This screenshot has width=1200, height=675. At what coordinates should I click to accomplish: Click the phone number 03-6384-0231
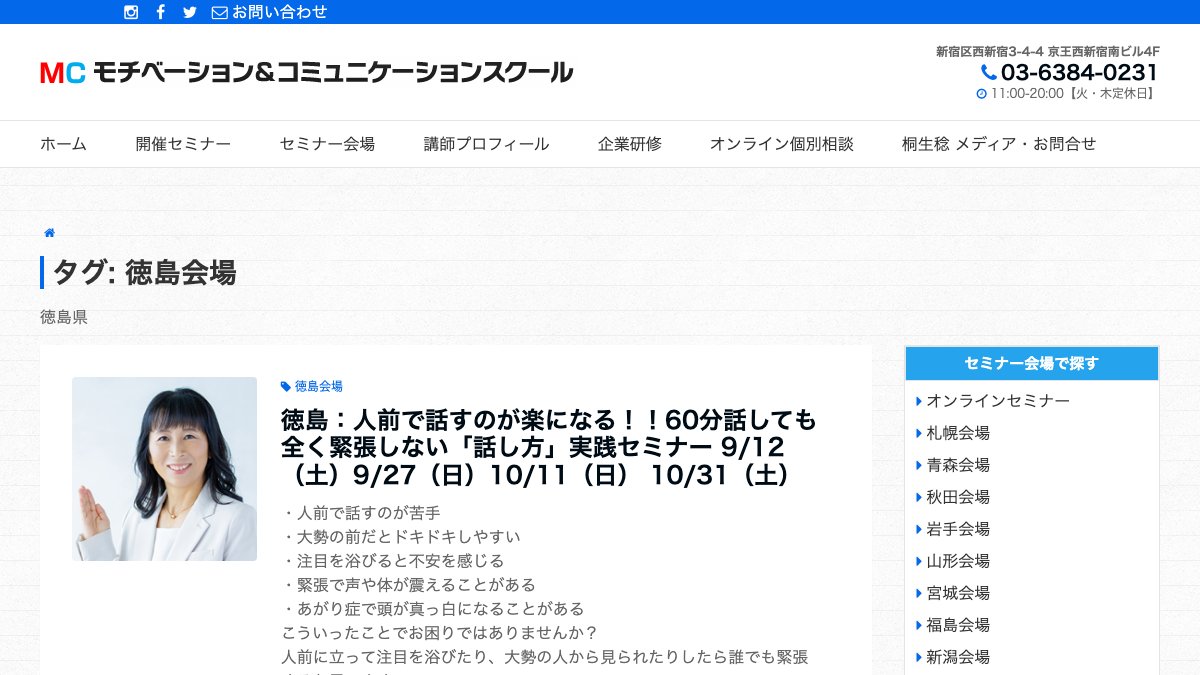coord(1079,72)
